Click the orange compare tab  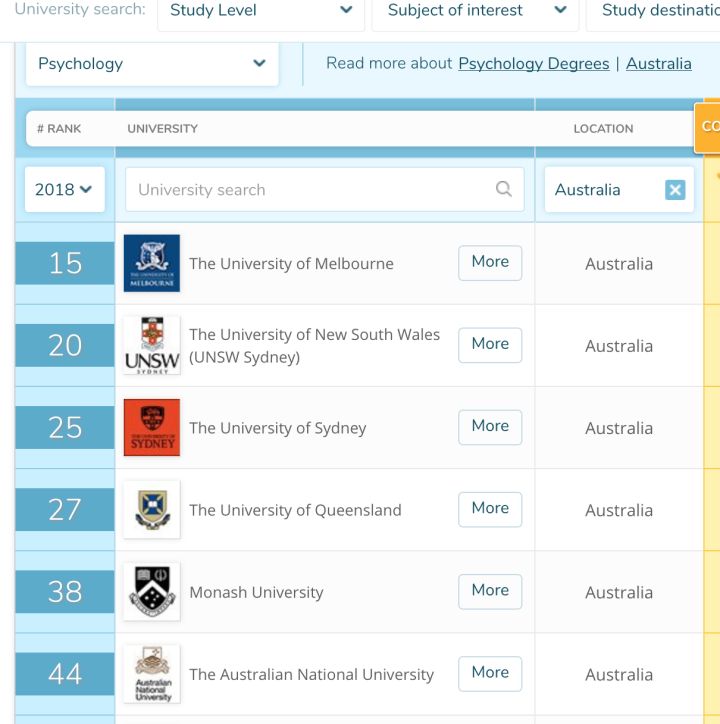tap(708, 127)
